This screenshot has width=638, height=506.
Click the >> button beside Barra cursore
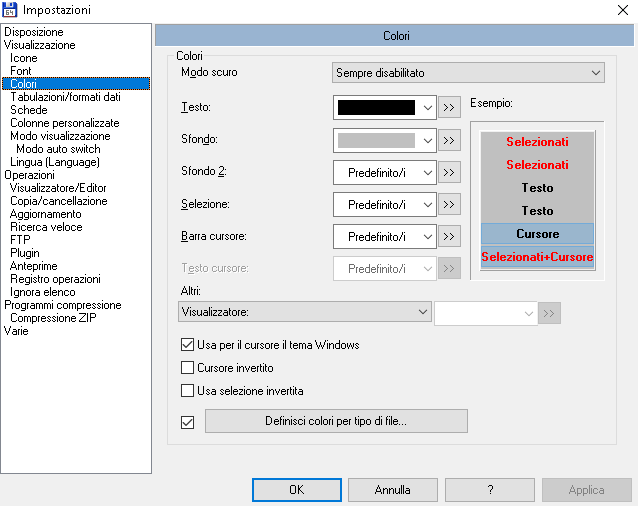click(449, 236)
